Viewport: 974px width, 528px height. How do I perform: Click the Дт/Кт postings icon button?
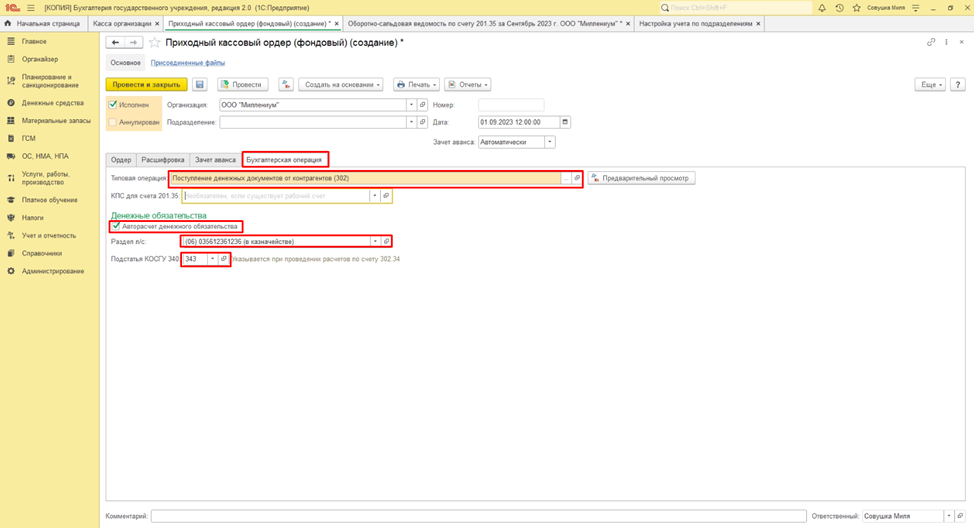(x=286, y=84)
